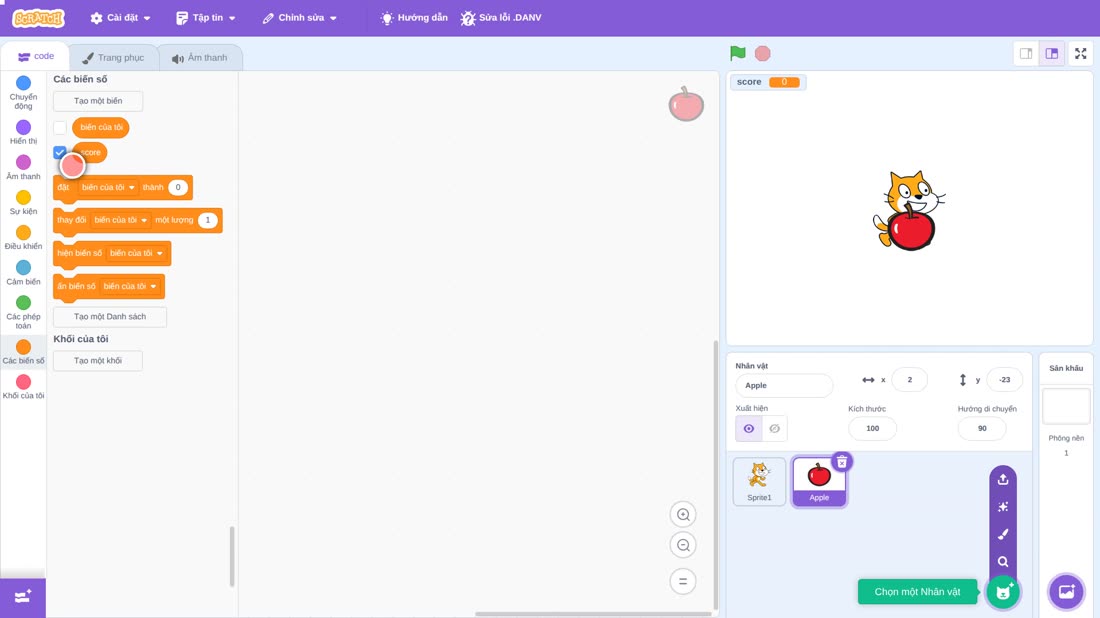Click the green flag to run
The image size is (1100, 618).
(737, 53)
